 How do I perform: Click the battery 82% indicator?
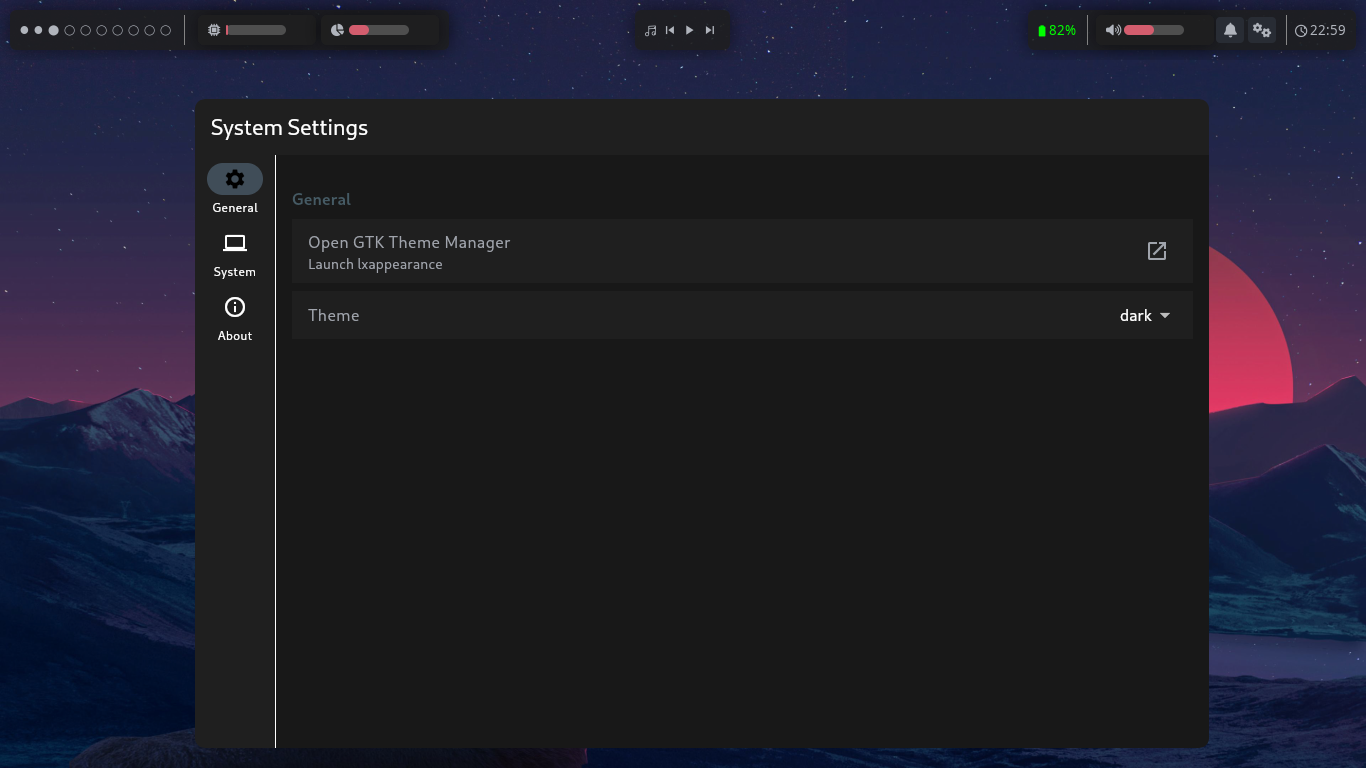pos(1057,31)
